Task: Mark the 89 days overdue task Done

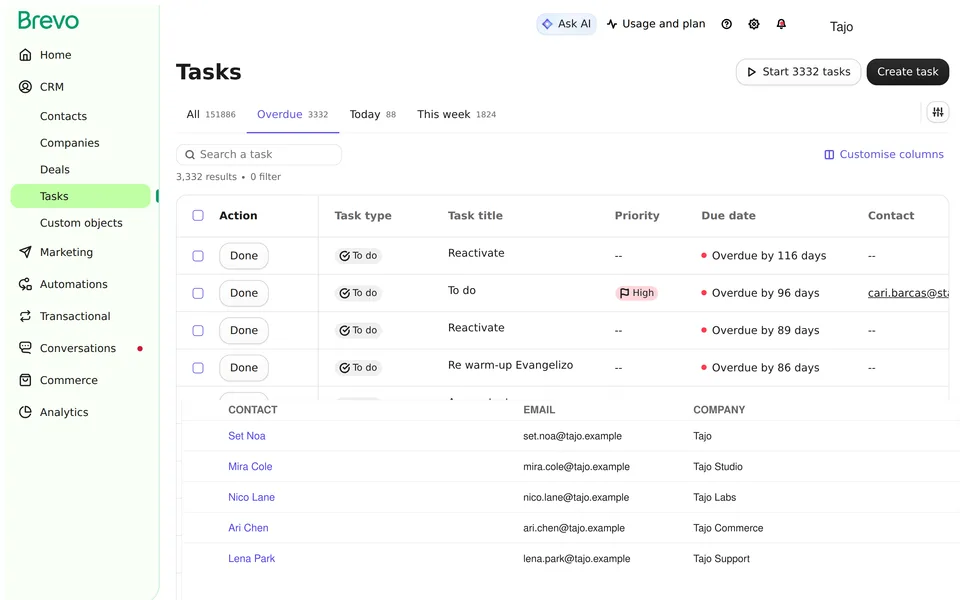Action: [x=244, y=331]
